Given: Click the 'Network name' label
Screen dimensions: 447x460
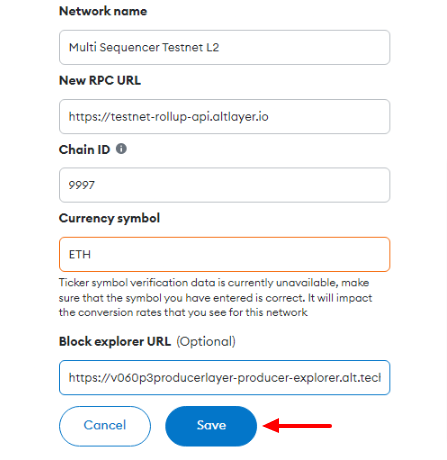Looking at the screenshot, I should point(103,11).
